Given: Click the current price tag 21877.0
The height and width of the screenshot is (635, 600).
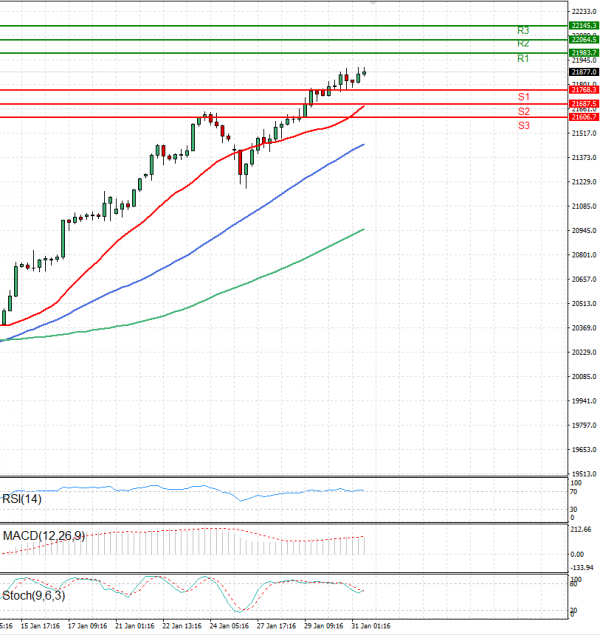Looking at the screenshot, I should pos(584,72).
